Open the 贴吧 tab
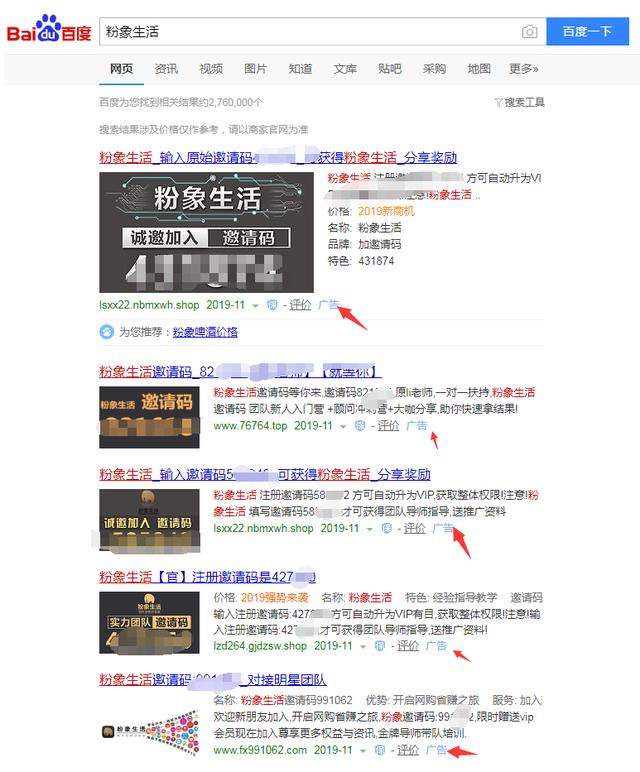Image resolution: width=640 pixels, height=772 pixels. 389,69
